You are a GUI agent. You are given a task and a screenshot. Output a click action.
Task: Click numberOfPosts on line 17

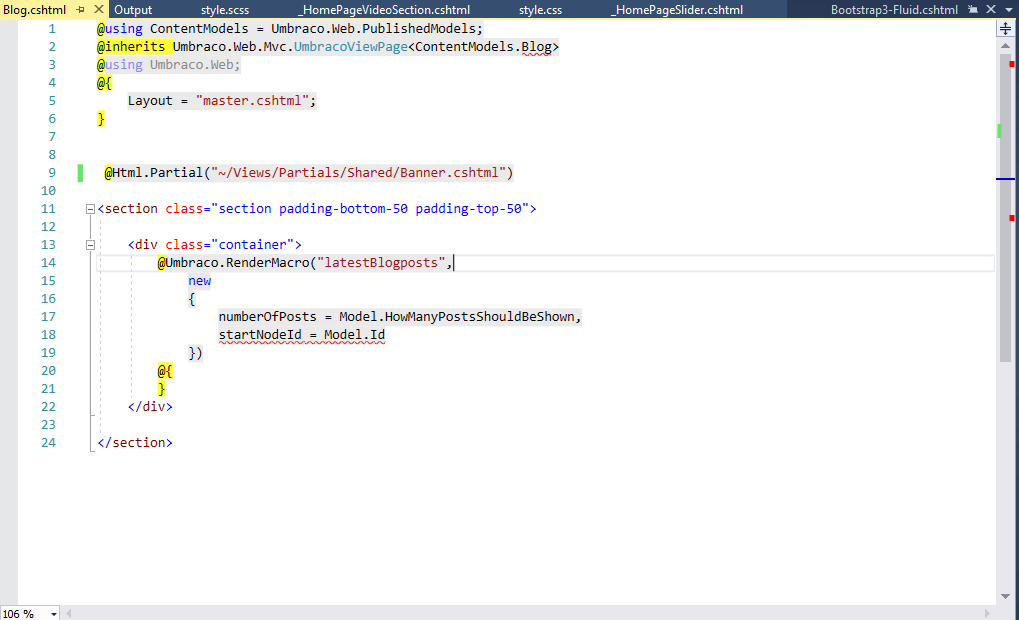pyautogui.click(x=267, y=316)
